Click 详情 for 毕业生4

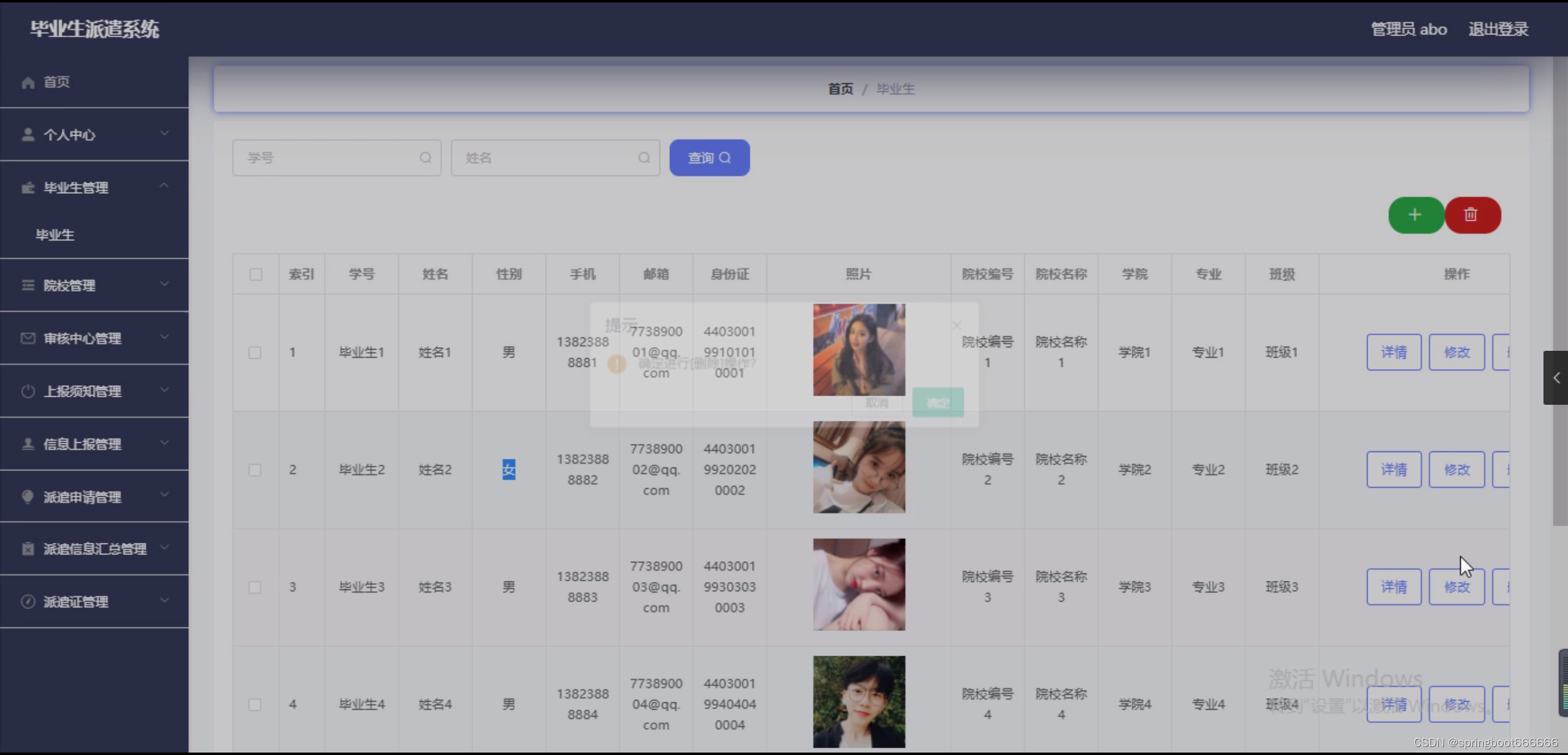coord(1394,704)
